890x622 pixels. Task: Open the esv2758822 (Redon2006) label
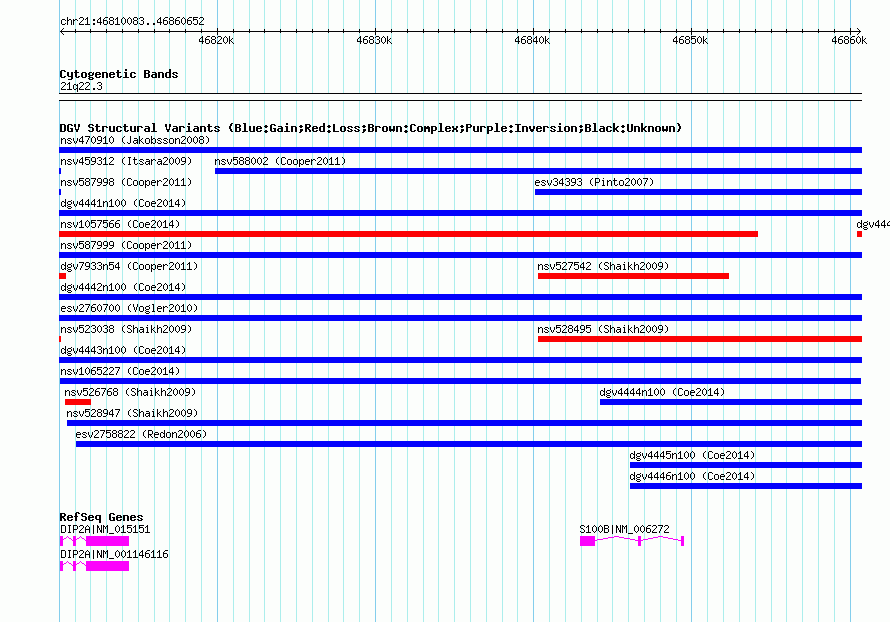coord(141,434)
